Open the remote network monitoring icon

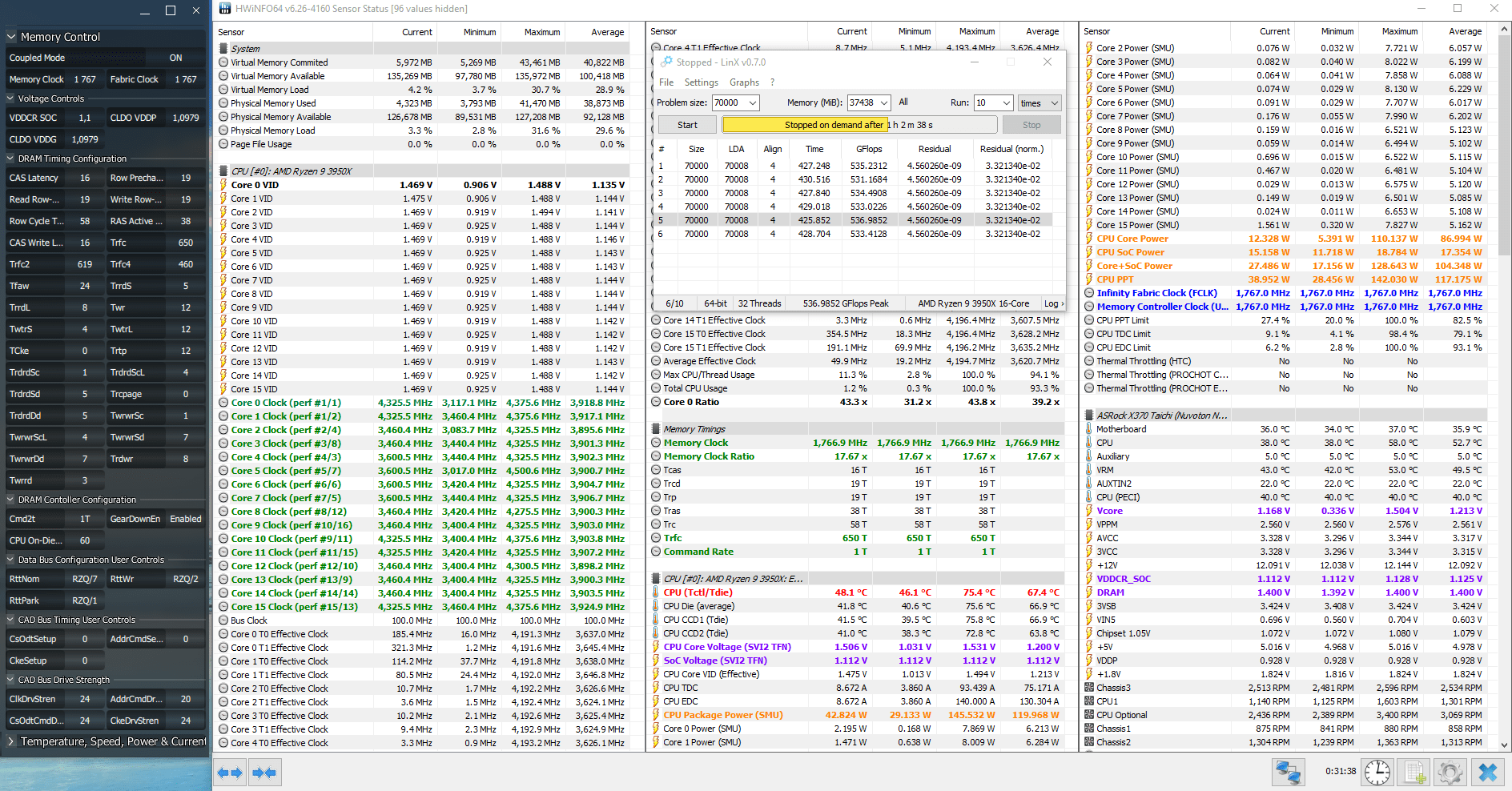click(1288, 773)
